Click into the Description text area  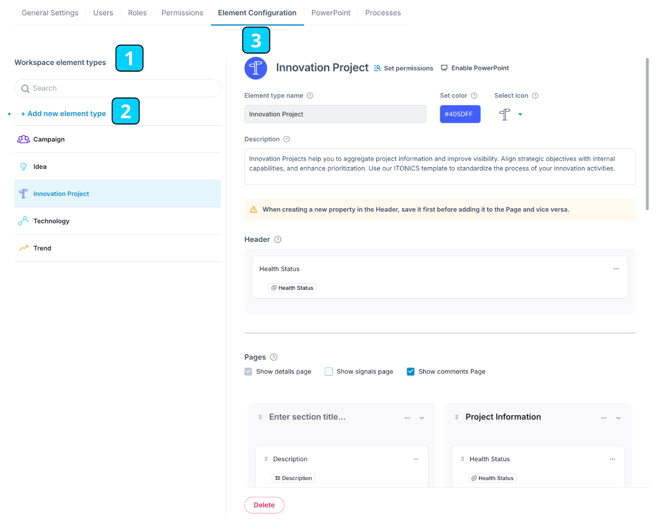click(440, 167)
